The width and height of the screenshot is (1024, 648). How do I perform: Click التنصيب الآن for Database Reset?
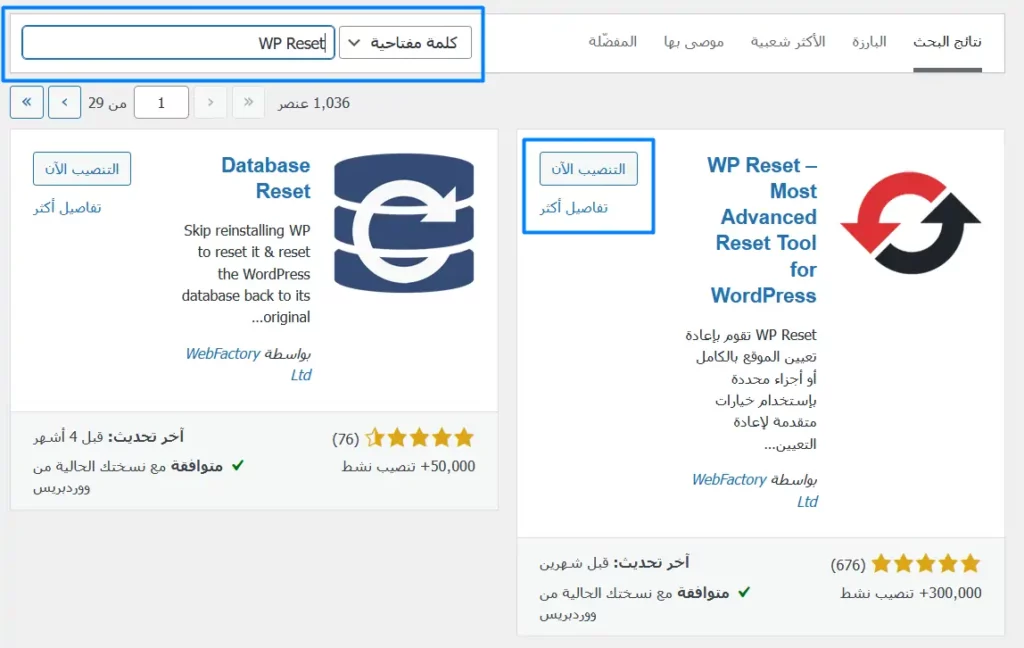82,169
